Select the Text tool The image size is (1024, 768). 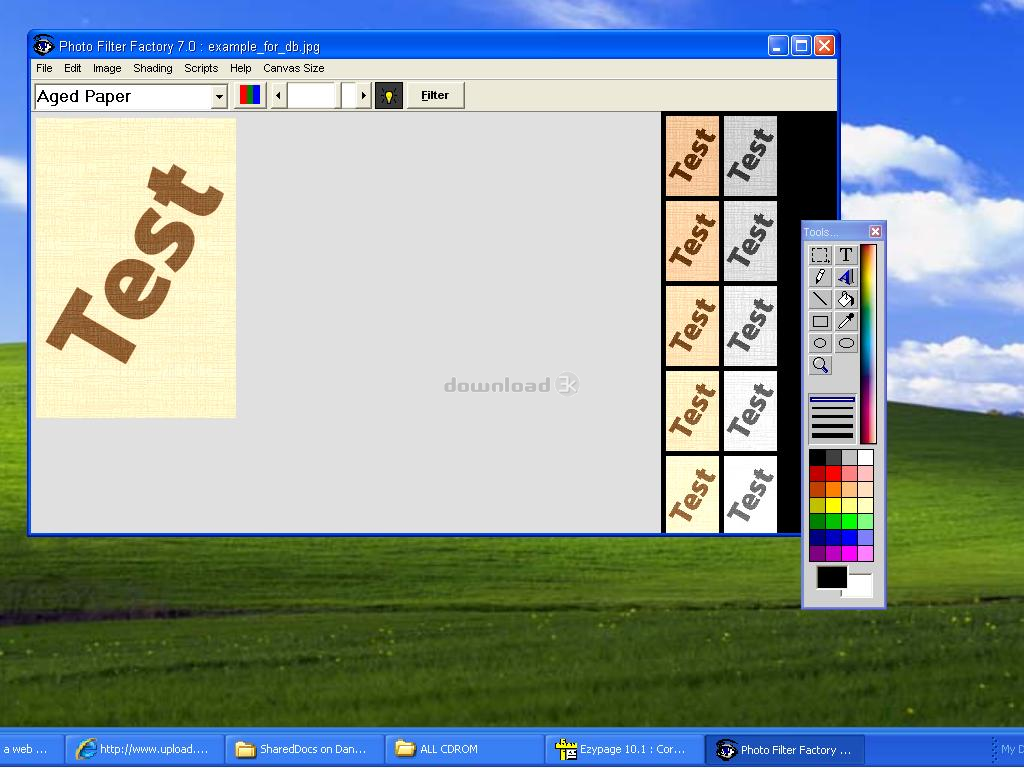[x=846, y=255]
